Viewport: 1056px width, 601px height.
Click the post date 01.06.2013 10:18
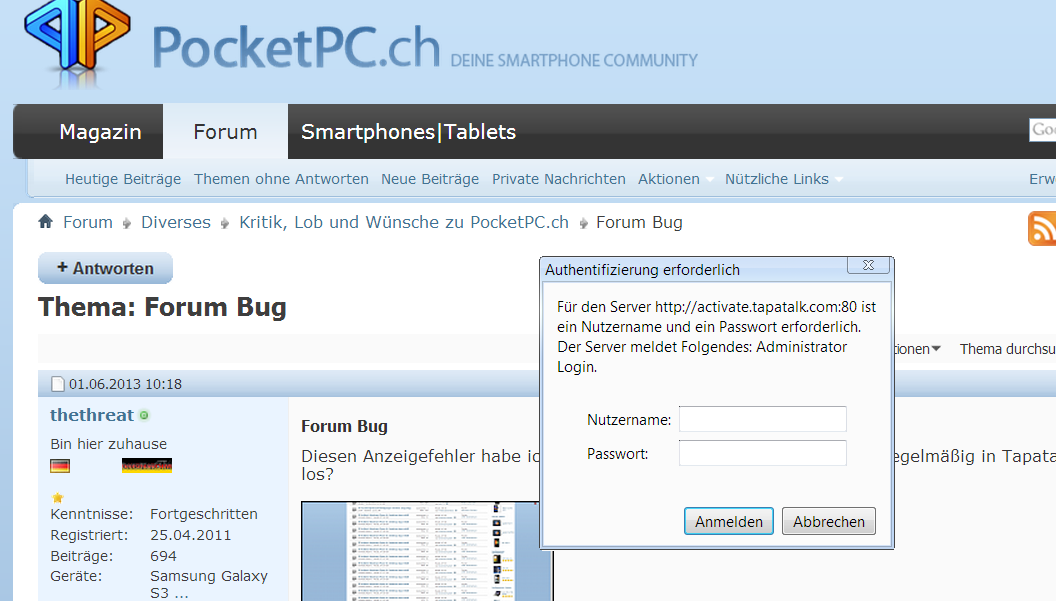click(125, 384)
